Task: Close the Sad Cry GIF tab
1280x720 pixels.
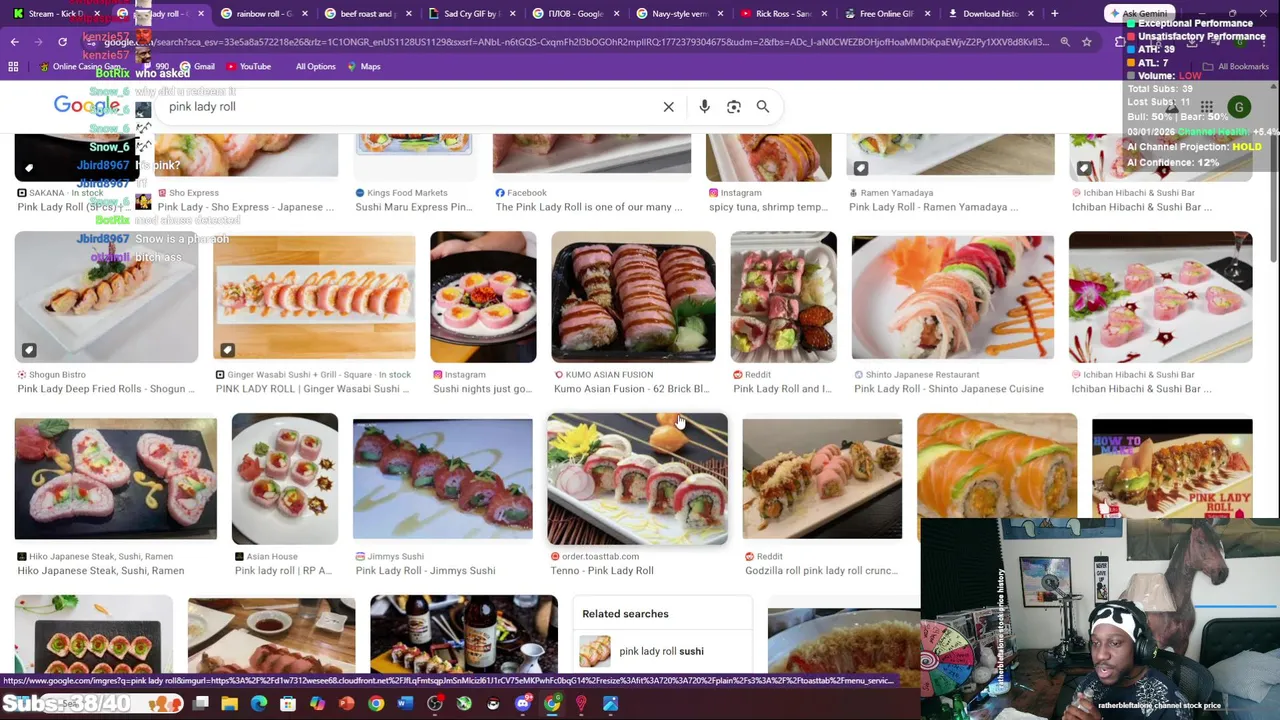Action: coord(513,14)
